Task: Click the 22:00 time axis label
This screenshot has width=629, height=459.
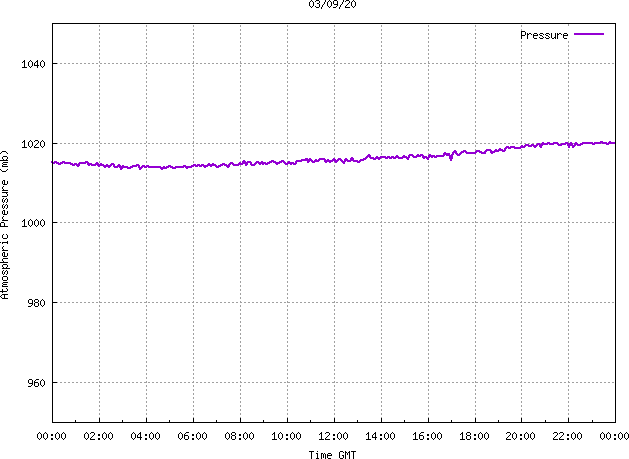Action: tap(567, 436)
